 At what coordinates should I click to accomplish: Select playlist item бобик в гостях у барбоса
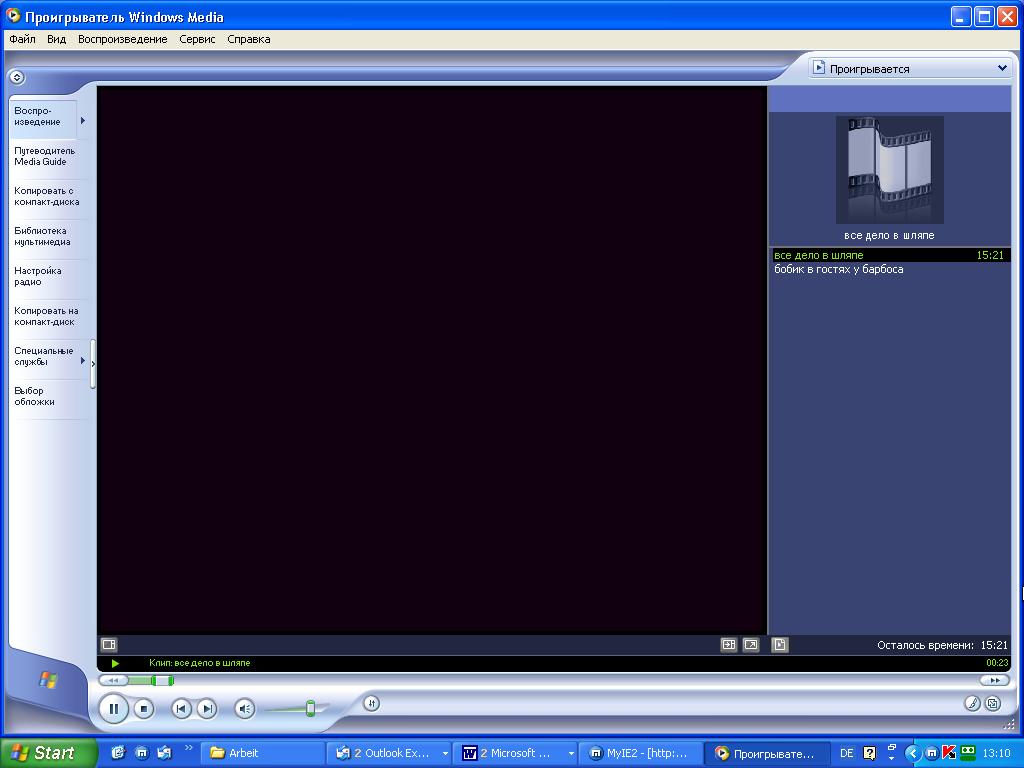(x=890, y=269)
